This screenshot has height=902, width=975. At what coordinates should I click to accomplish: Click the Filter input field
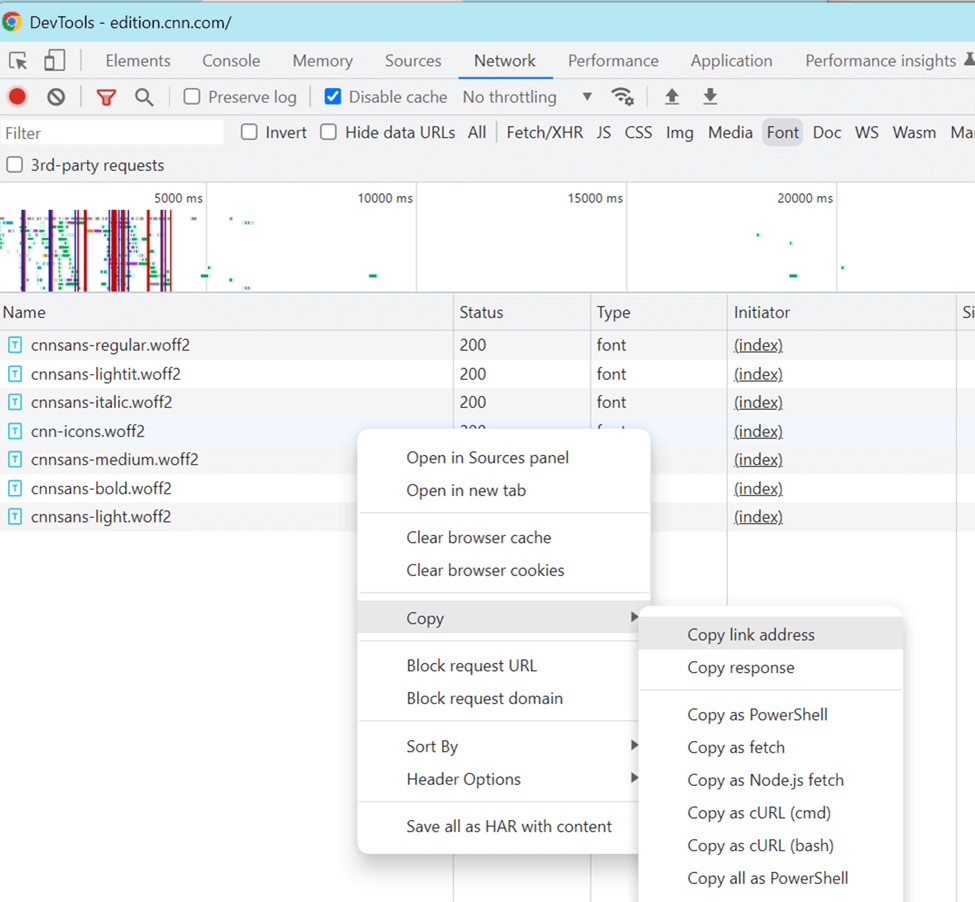112,131
